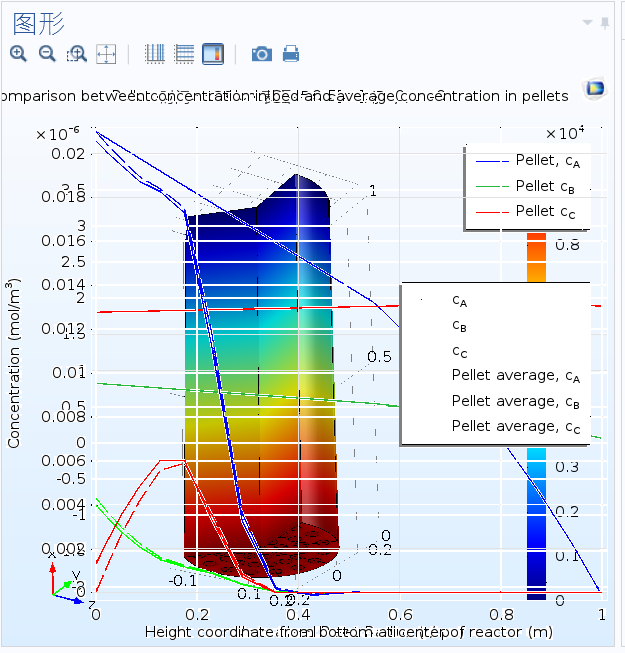The width and height of the screenshot is (625, 653).
Task: Print the plot using the printer icon
Action: click(291, 54)
